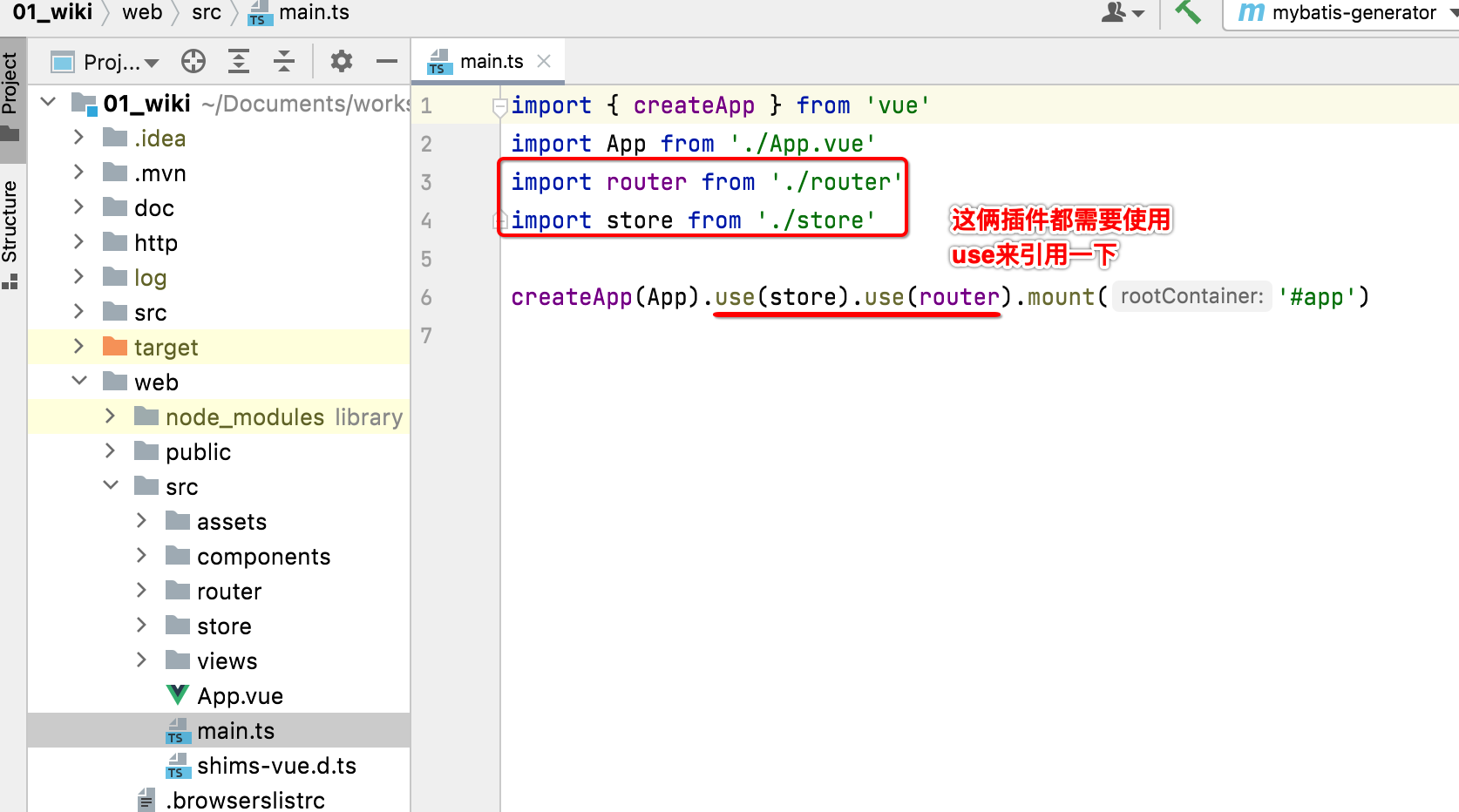
Task: Expand the top-level src folder
Action: (x=79, y=312)
